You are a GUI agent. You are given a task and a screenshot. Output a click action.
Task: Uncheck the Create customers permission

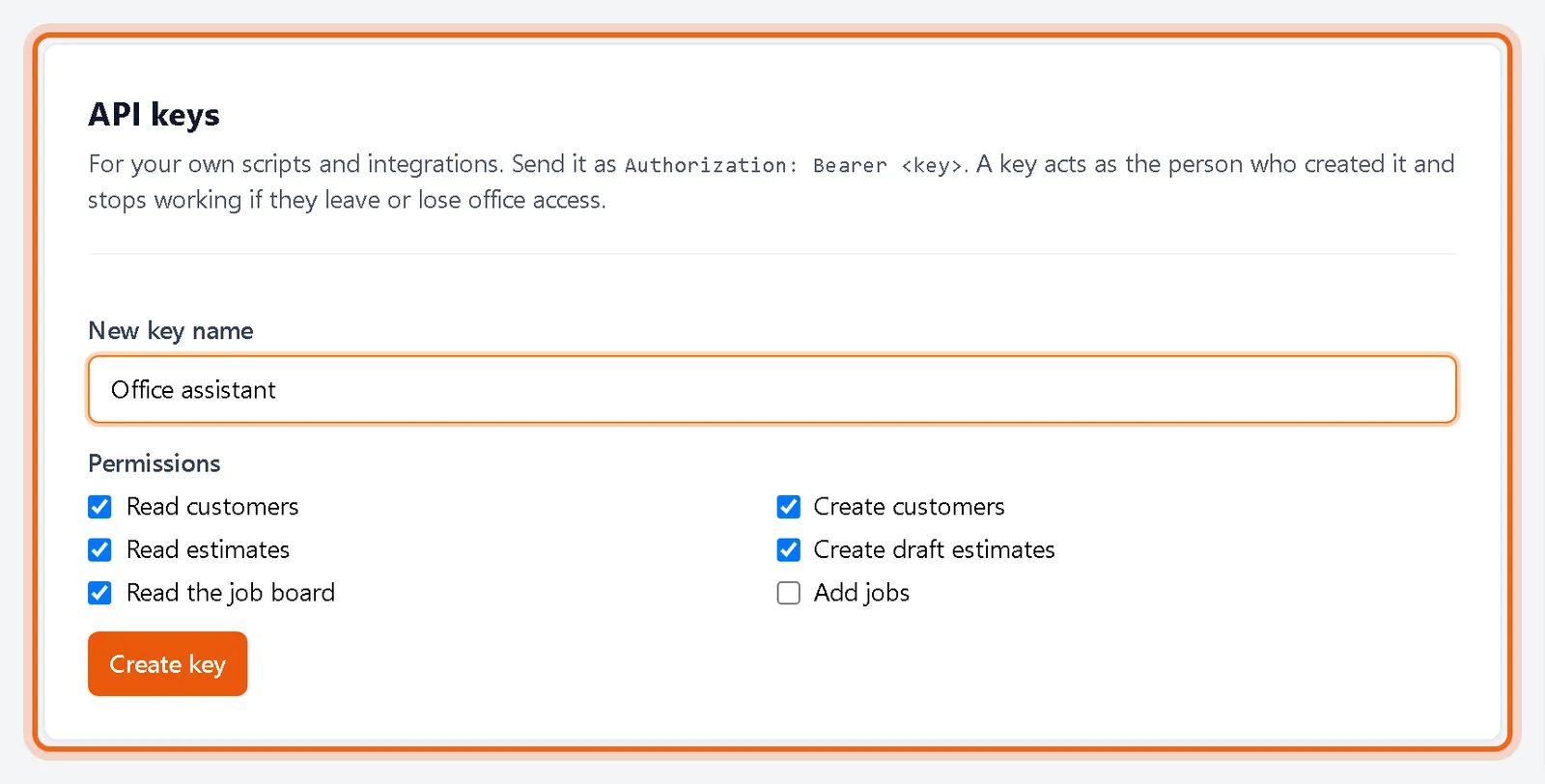pyautogui.click(x=789, y=507)
